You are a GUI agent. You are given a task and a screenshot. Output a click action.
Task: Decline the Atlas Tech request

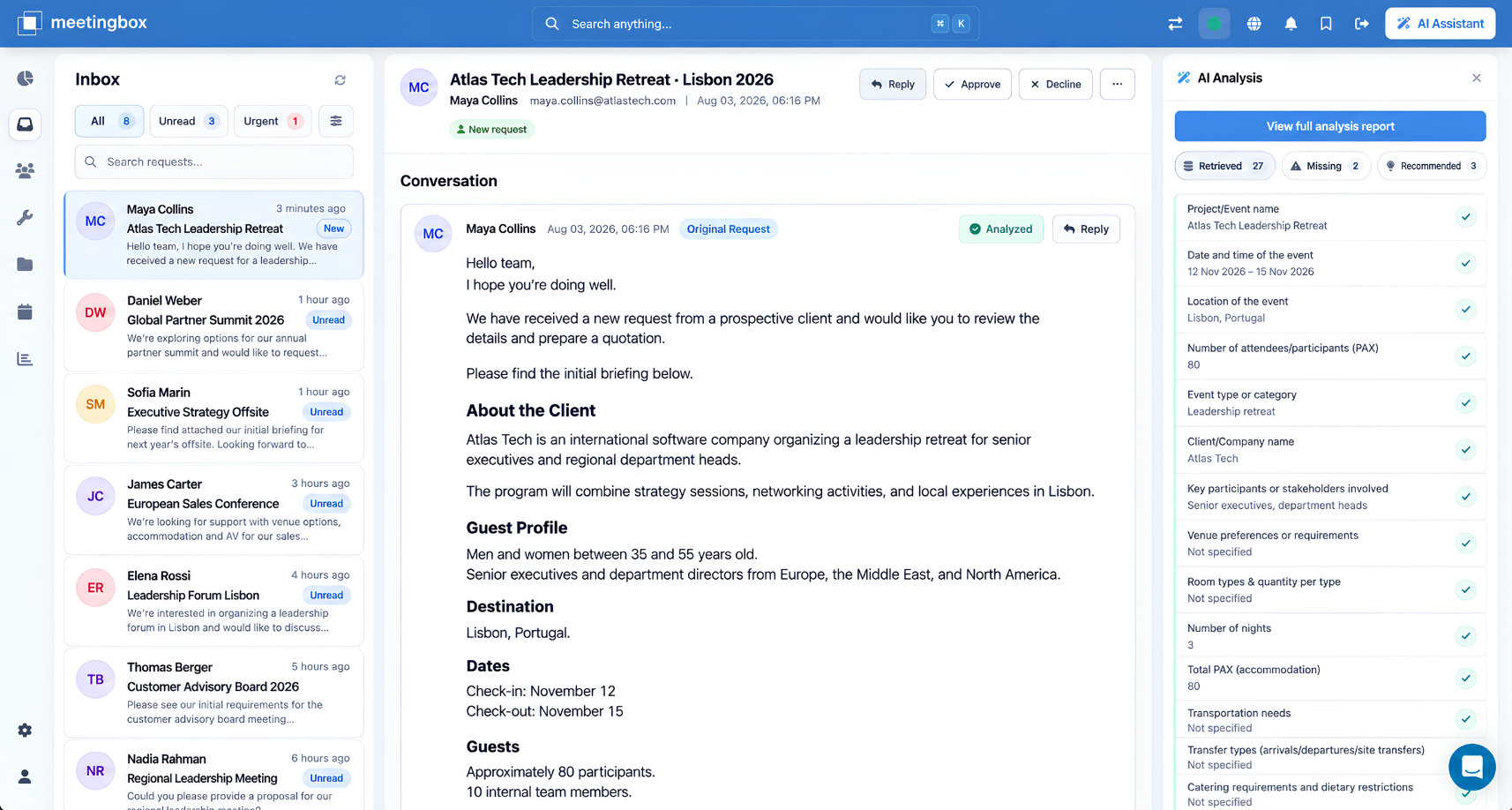pos(1056,84)
